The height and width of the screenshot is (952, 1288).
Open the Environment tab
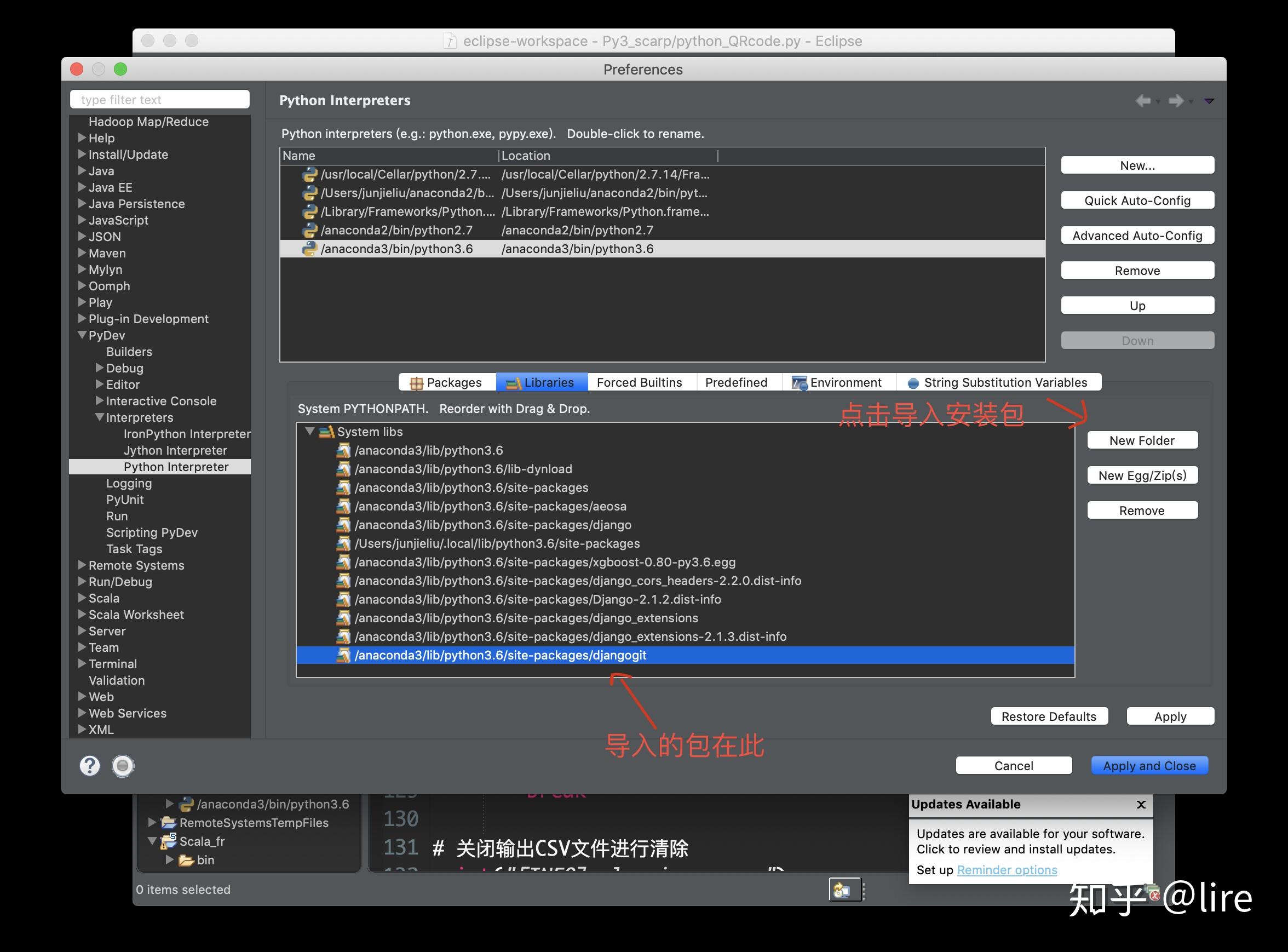pyautogui.click(x=838, y=382)
